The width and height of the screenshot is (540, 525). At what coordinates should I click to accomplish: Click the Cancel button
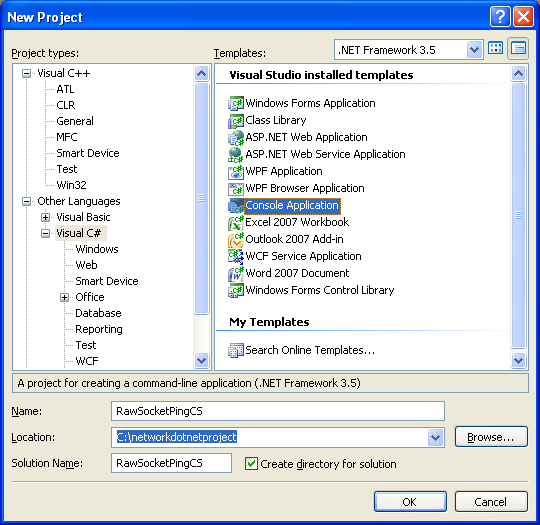tap(491, 502)
